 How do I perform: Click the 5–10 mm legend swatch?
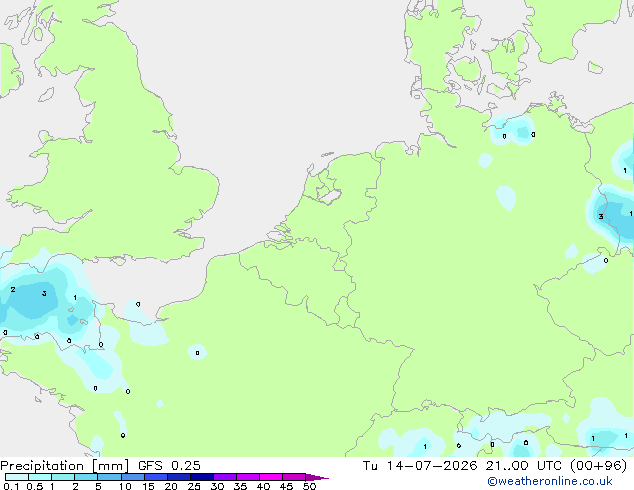tap(109, 477)
